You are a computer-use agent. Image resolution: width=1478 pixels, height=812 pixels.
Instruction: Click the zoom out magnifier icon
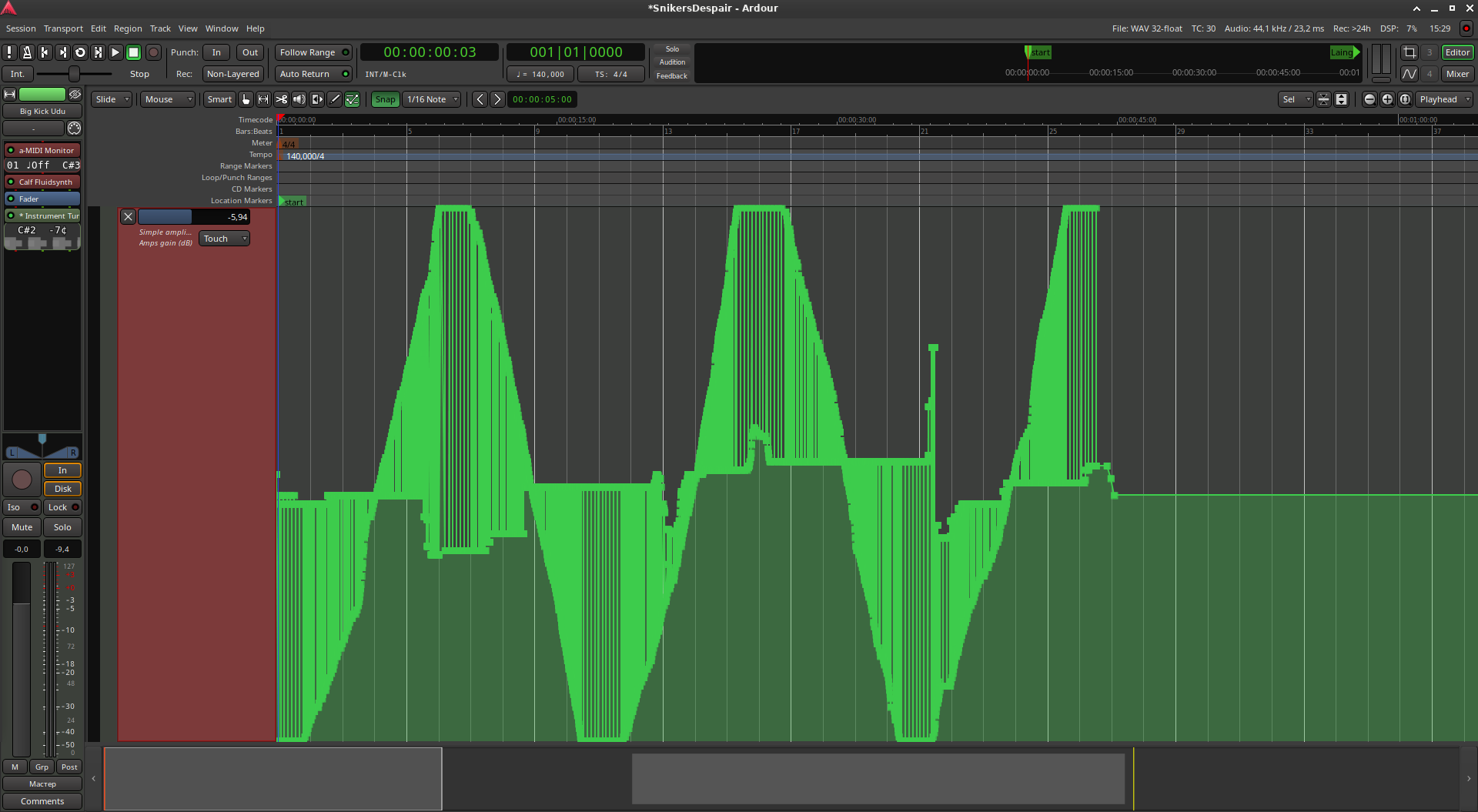1369,99
